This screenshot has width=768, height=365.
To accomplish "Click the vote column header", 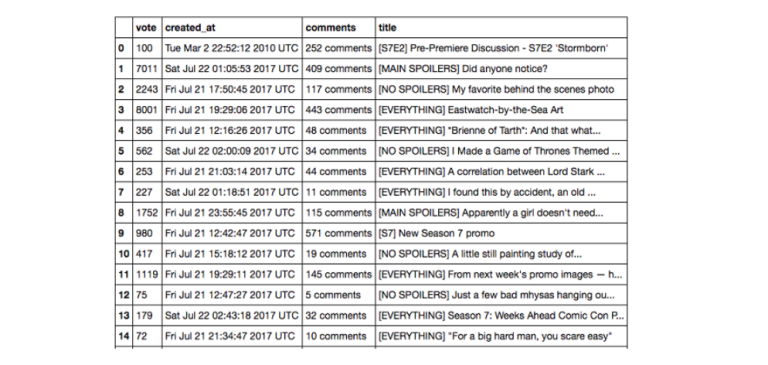I will pos(147,27).
